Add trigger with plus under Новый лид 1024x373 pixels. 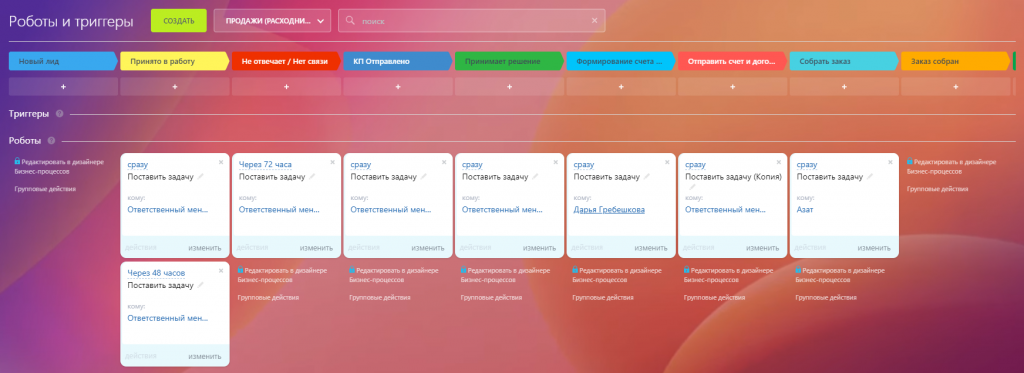click(x=63, y=86)
